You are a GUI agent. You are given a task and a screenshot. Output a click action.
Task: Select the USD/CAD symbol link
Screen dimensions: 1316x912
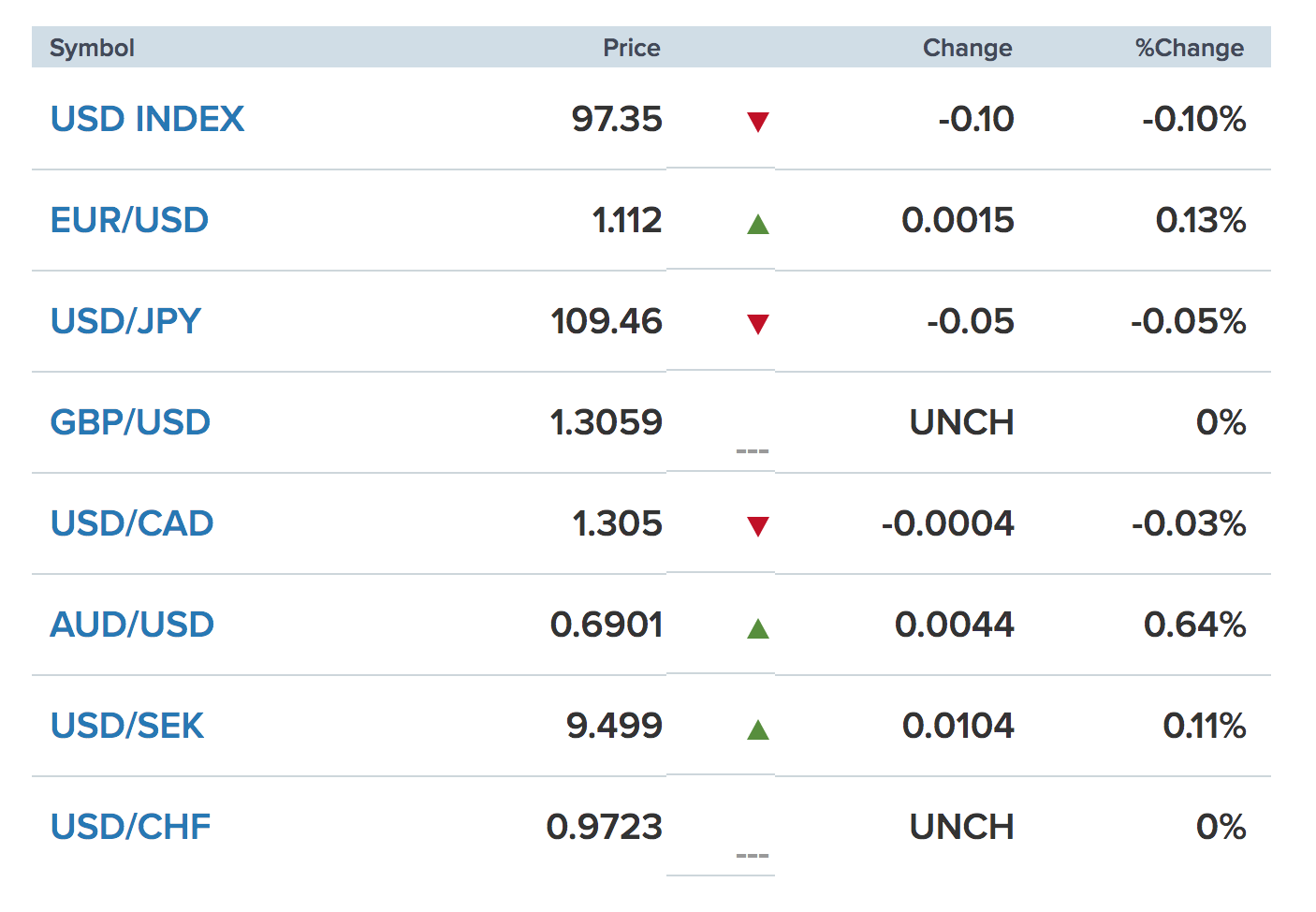pos(132,523)
